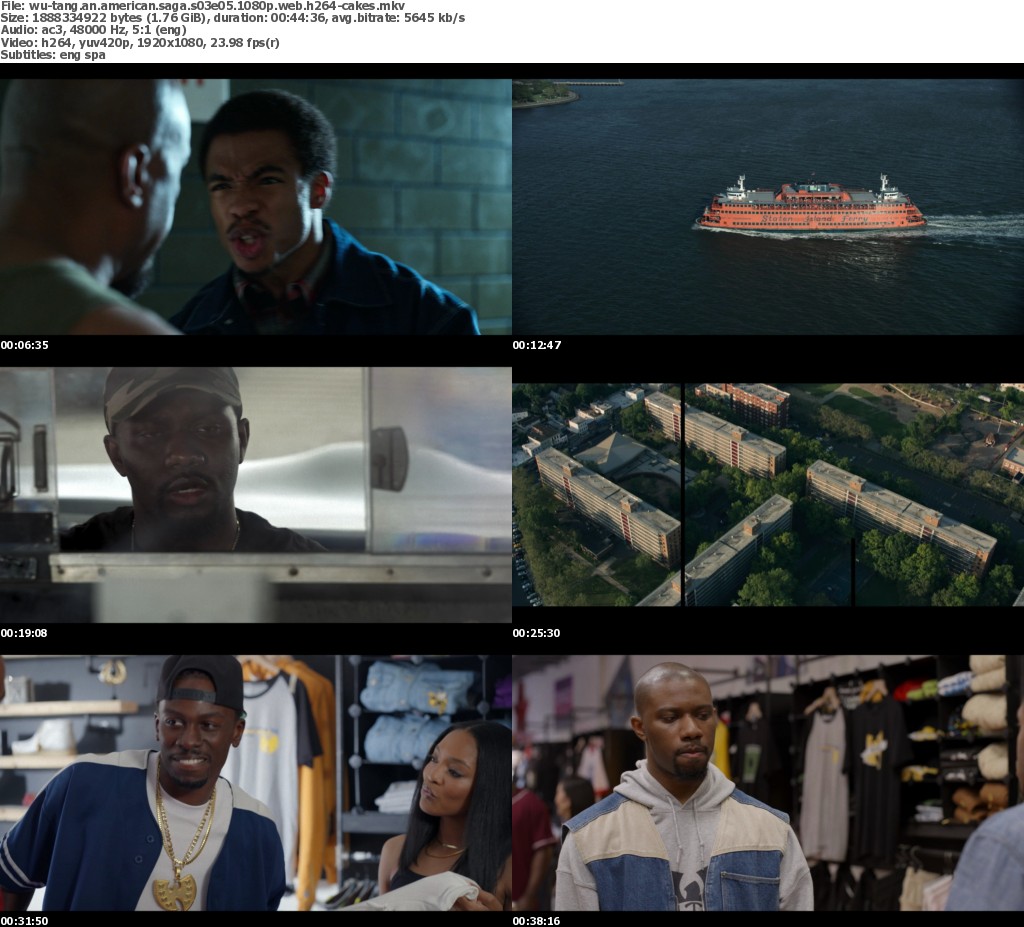Select the 00:19:08 timestamp label

[25, 633]
